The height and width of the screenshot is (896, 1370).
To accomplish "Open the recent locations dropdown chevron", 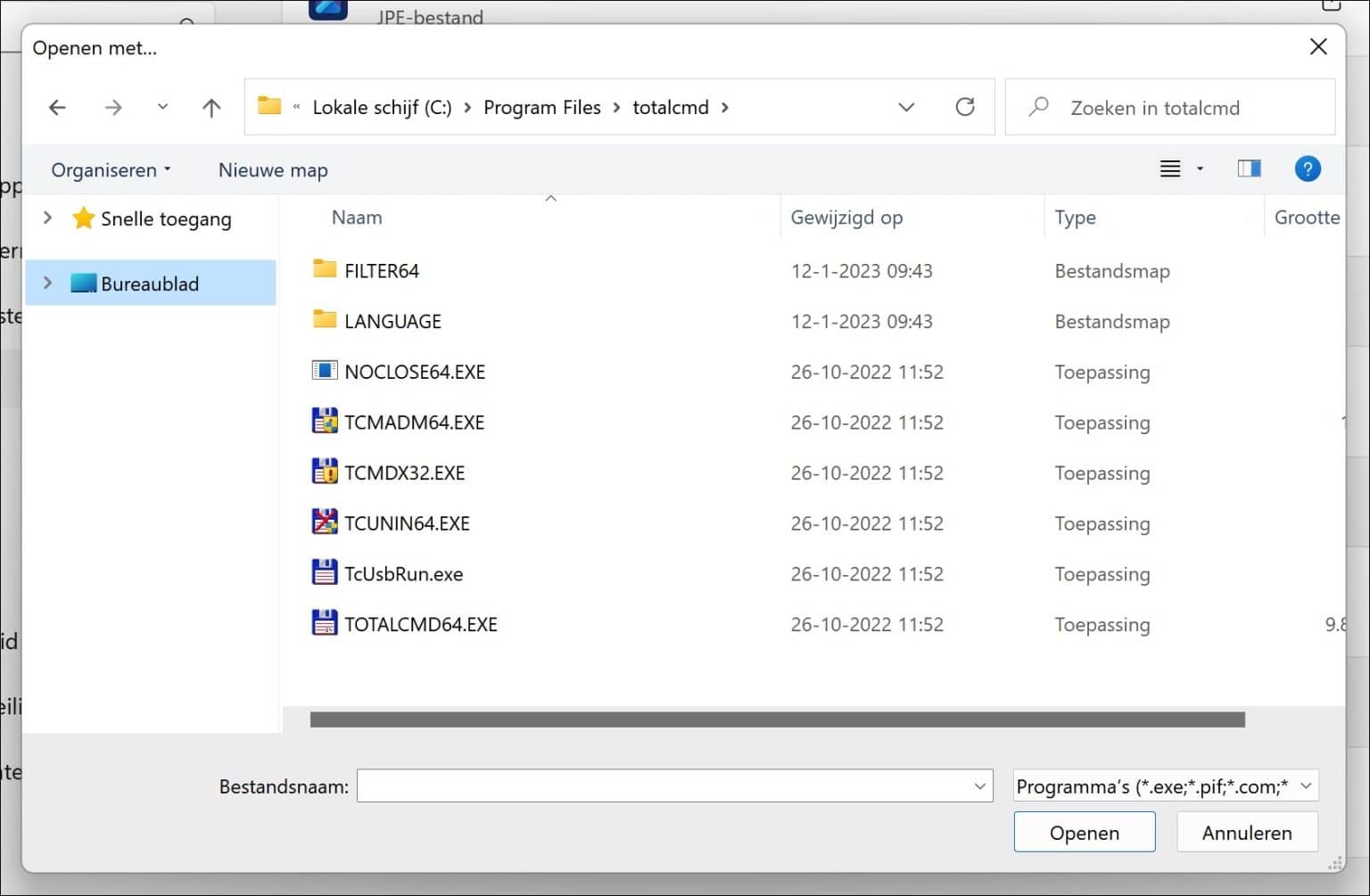I will coord(162,107).
